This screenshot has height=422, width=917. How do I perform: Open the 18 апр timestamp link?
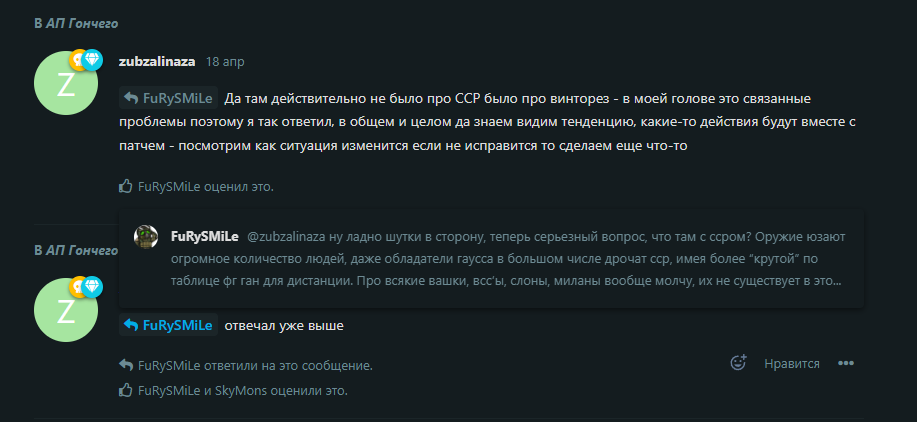225,62
